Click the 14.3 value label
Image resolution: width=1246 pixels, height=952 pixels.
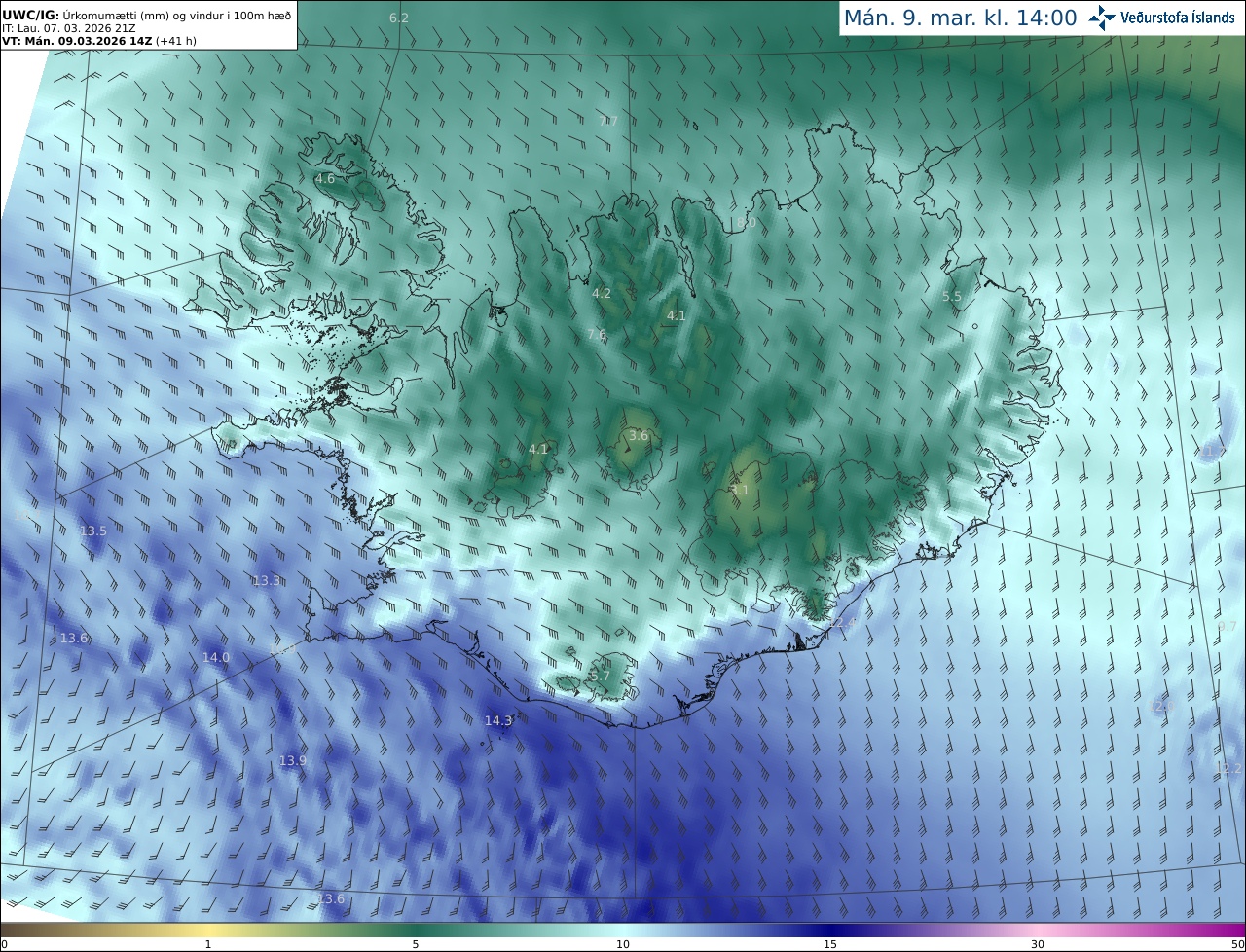[x=498, y=721]
